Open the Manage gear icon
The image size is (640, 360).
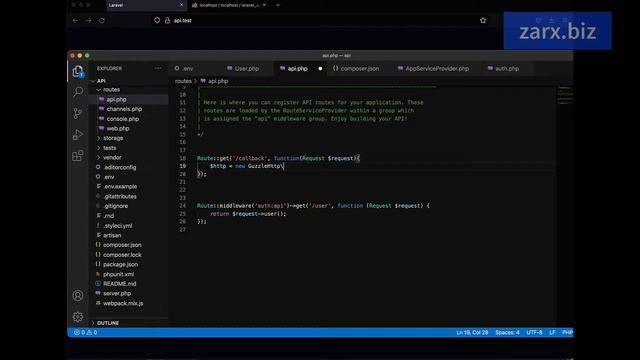pos(78,317)
